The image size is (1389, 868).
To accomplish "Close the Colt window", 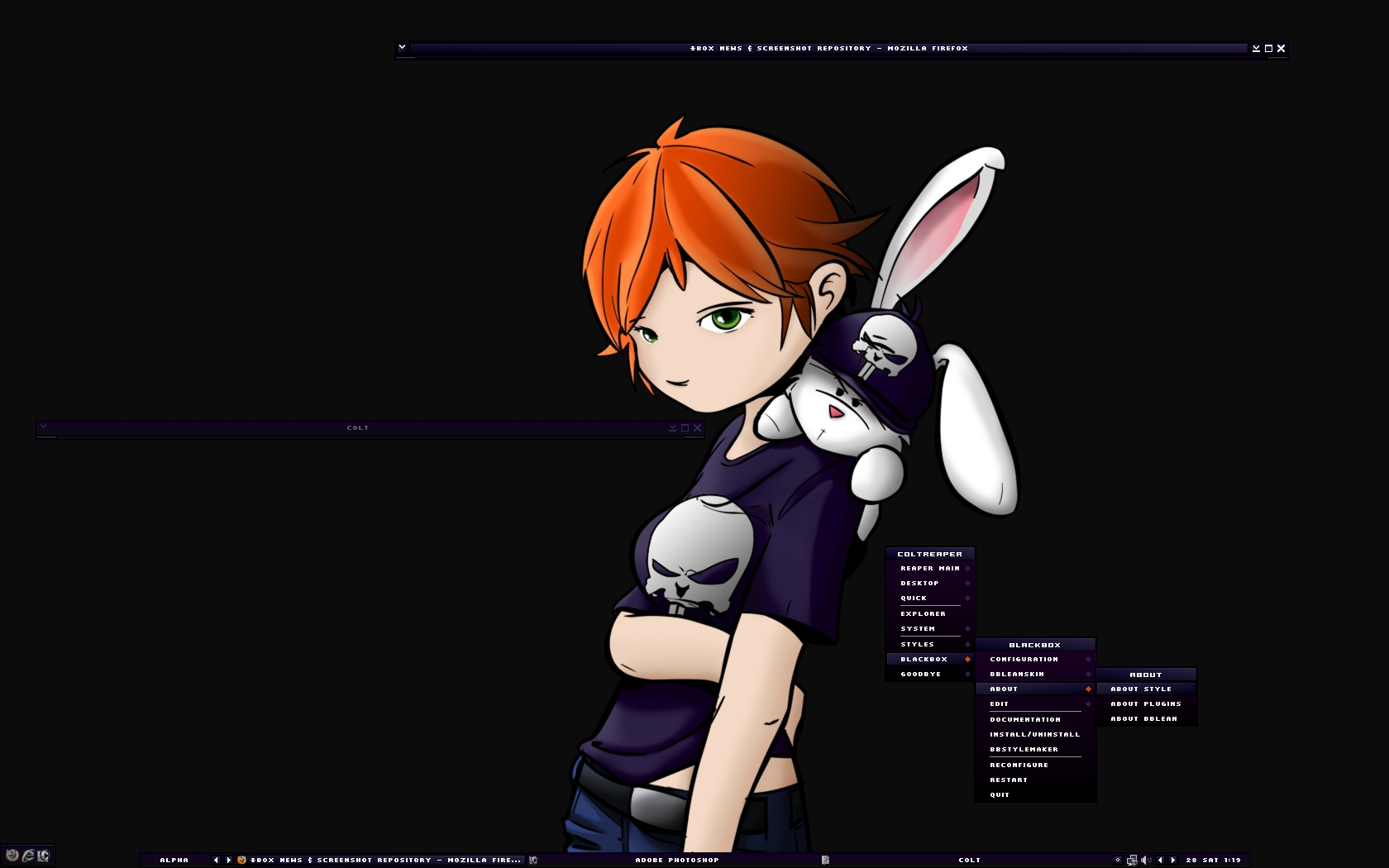I will (x=697, y=427).
